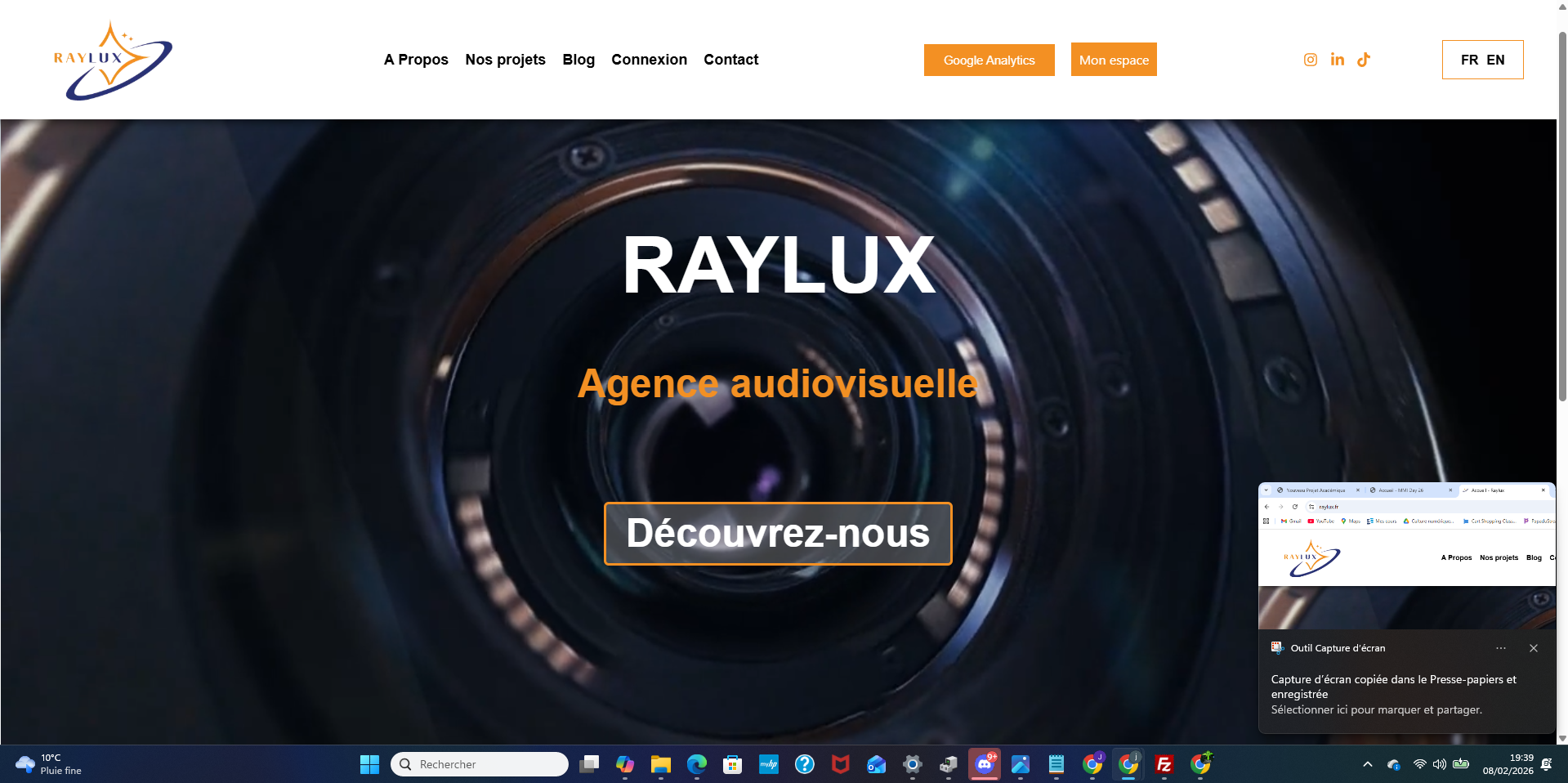
Task: Open battery status tray icon
Action: 1461,764
